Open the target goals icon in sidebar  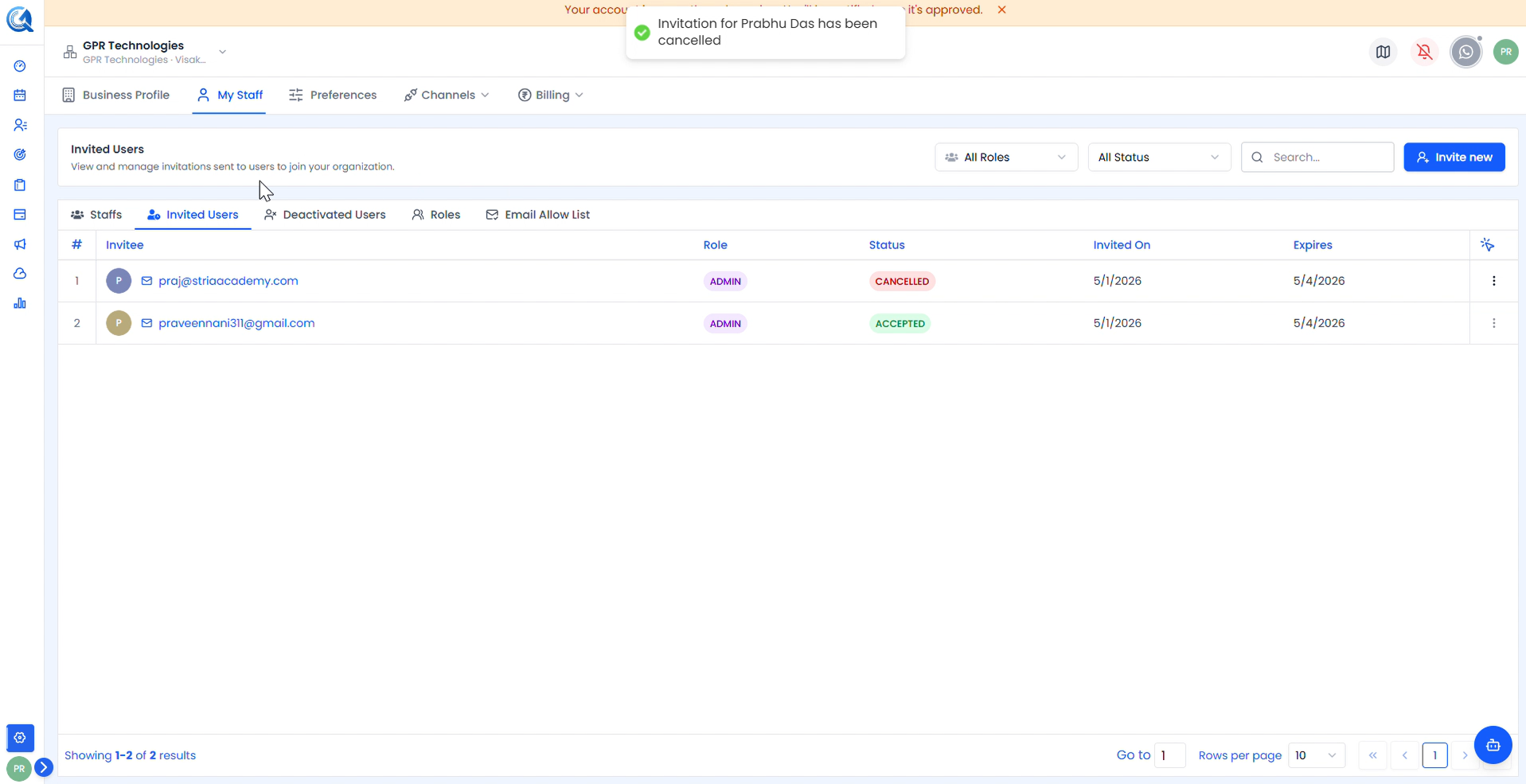click(x=20, y=154)
